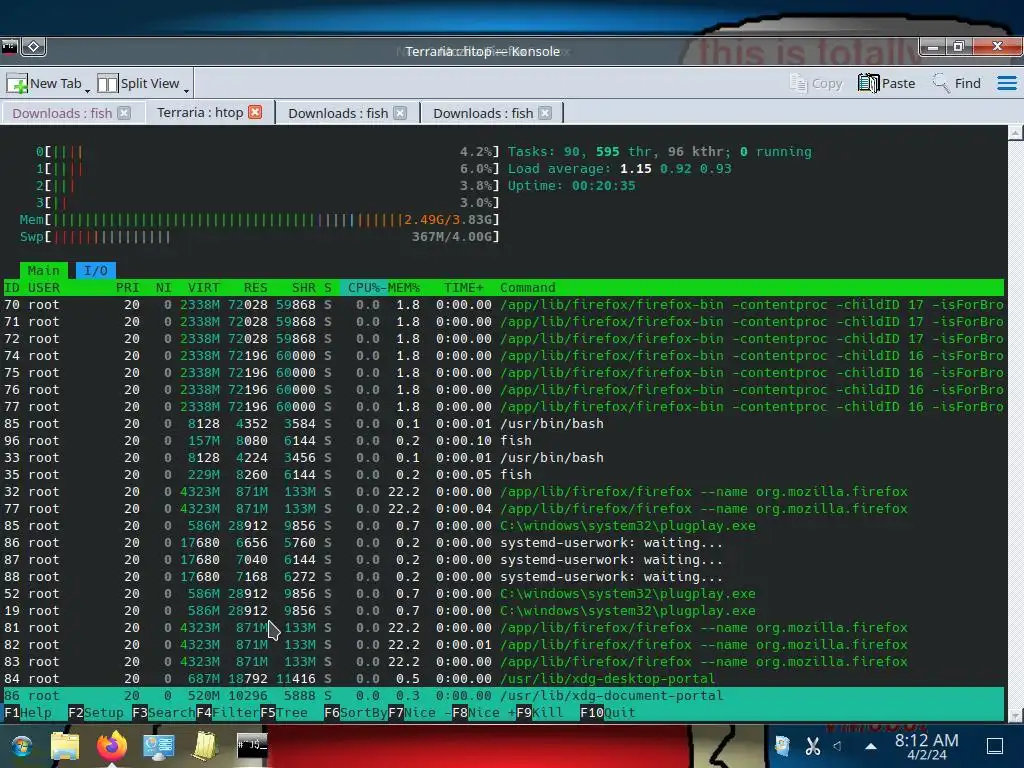Expand the New Tab dropdown arrow
The width and height of the screenshot is (1024, 768).
click(x=88, y=90)
